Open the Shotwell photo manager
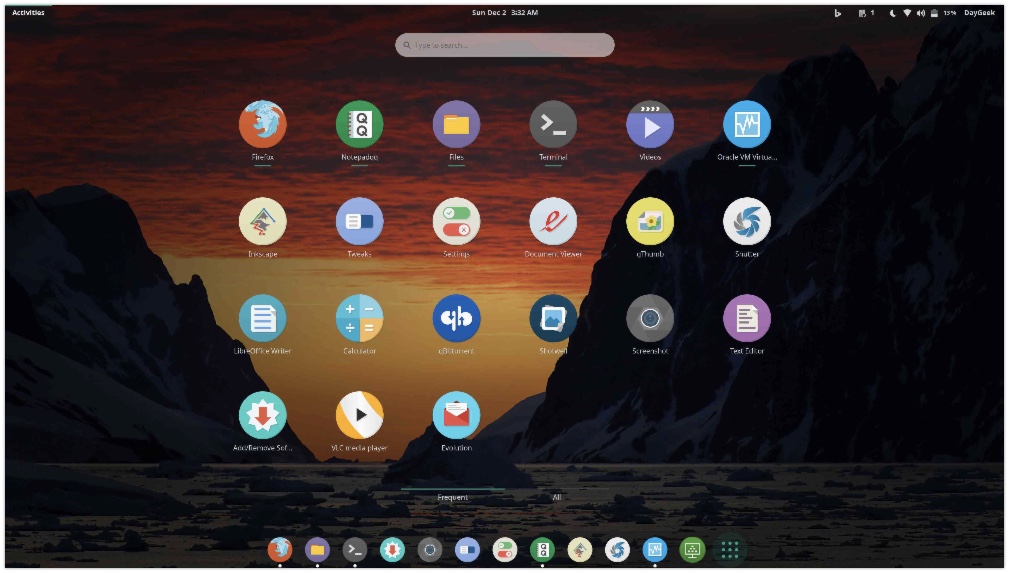 pos(553,318)
